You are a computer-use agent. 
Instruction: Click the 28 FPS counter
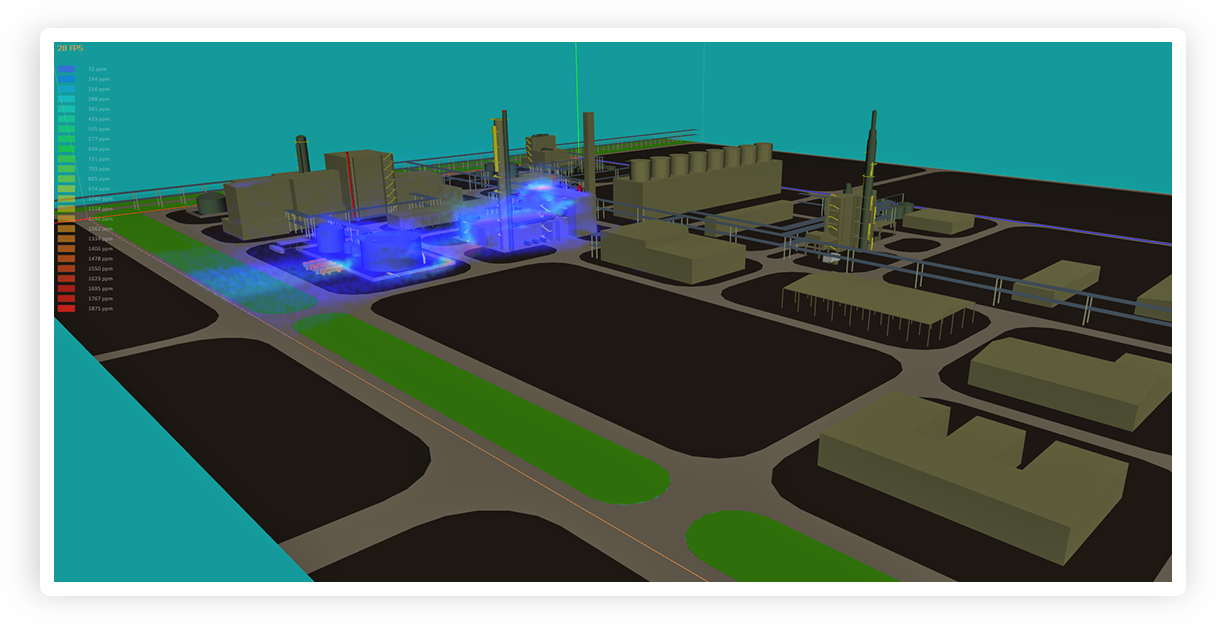pyautogui.click(x=70, y=48)
